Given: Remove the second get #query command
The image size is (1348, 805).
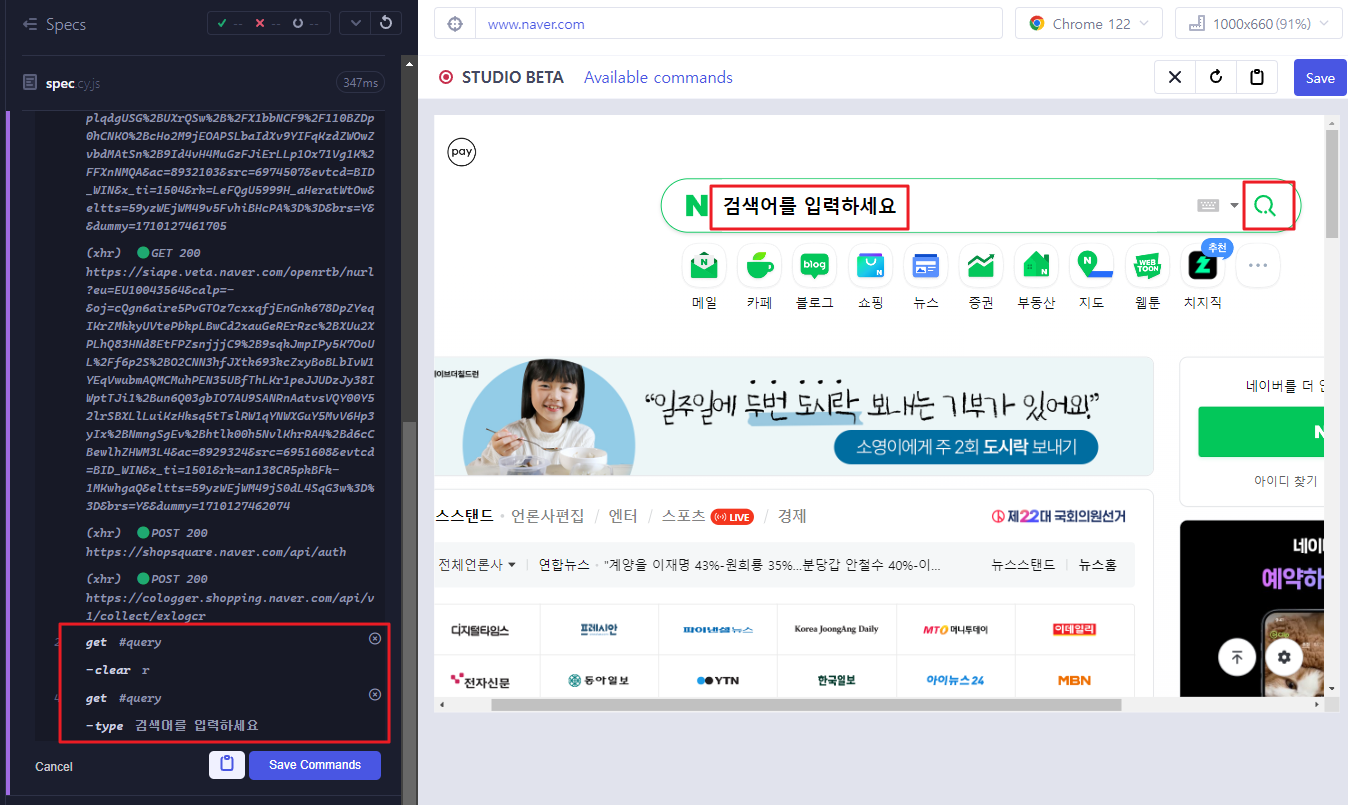Looking at the screenshot, I should pos(374,695).
